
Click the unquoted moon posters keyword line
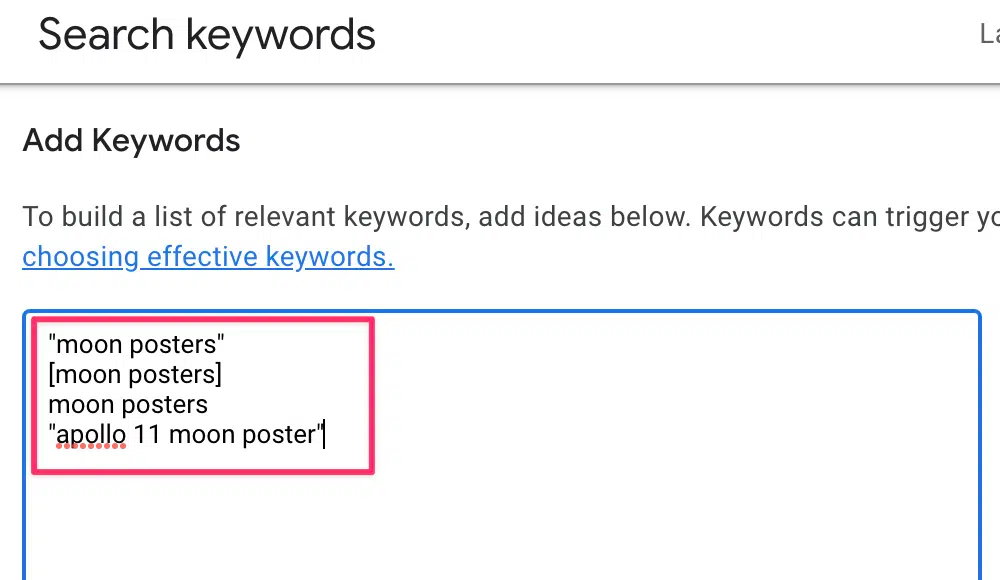(128, 405)
